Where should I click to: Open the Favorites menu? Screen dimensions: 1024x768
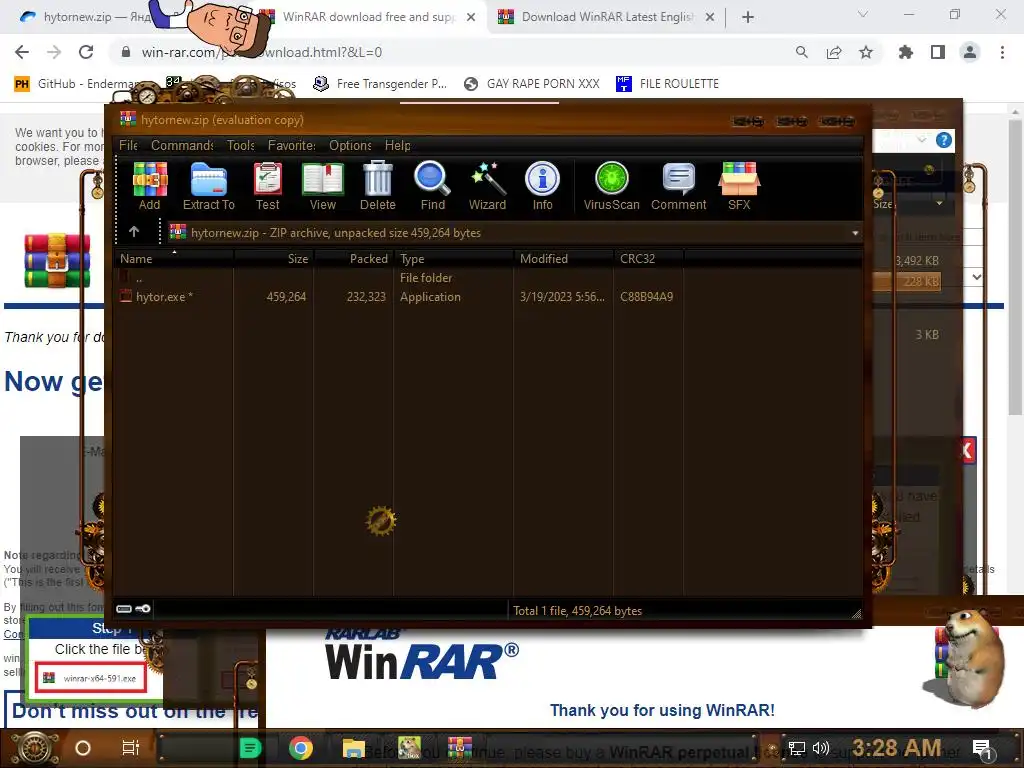coord(291,145)
